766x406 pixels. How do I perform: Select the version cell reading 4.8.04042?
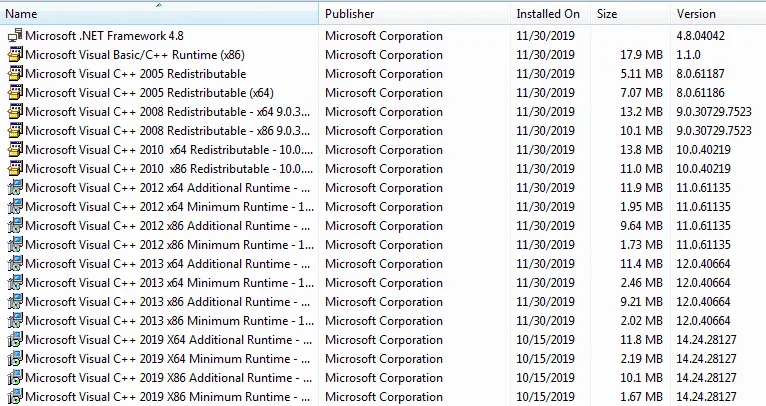(x=701, y=36)
